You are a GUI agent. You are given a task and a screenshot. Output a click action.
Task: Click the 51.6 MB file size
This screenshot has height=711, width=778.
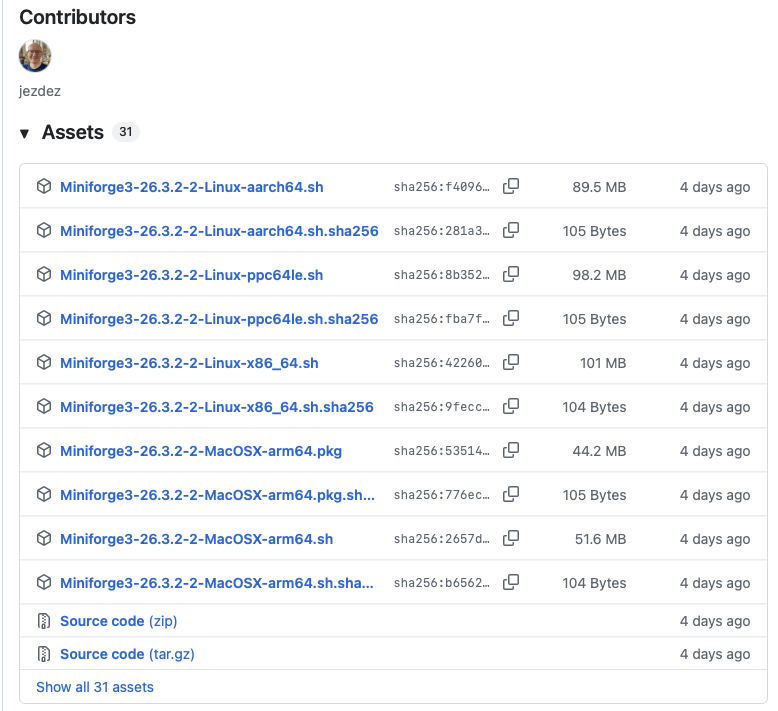600,539
